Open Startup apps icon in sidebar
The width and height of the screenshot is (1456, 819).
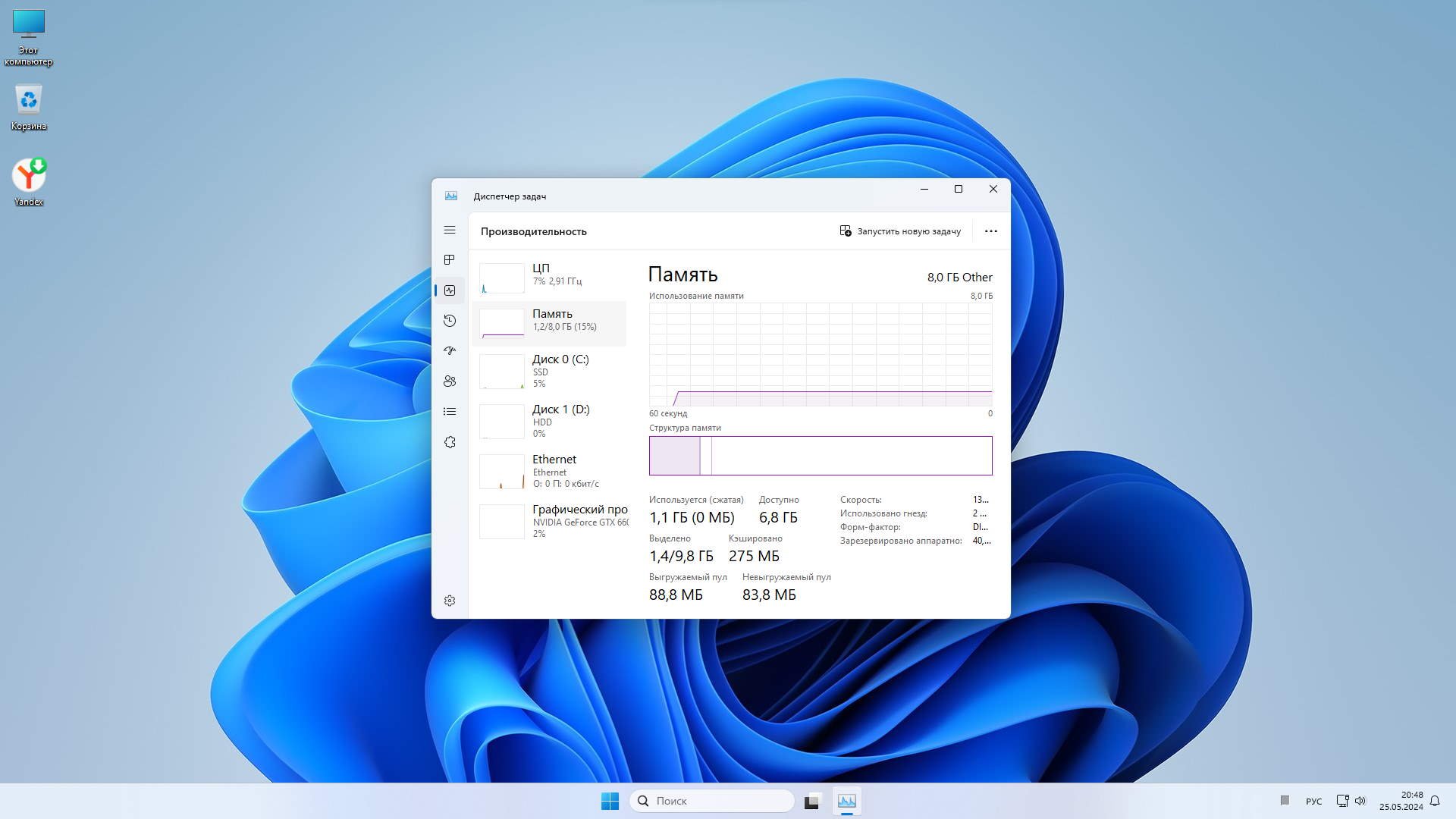pos(450,350)
